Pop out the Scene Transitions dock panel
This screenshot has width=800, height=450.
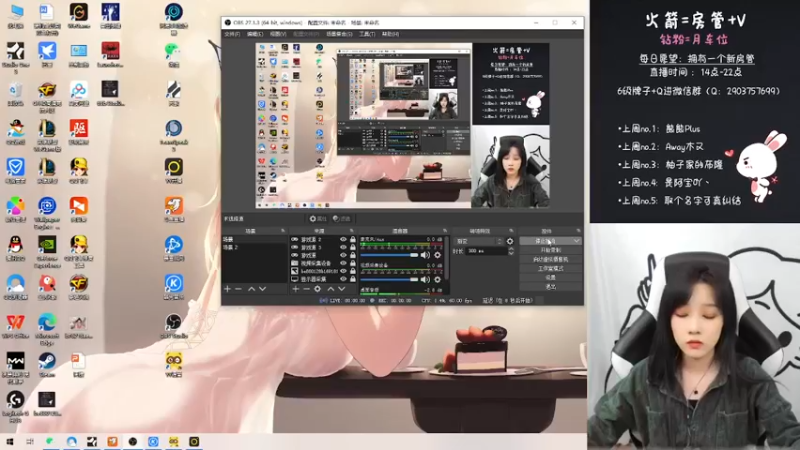tap(511, 231)
